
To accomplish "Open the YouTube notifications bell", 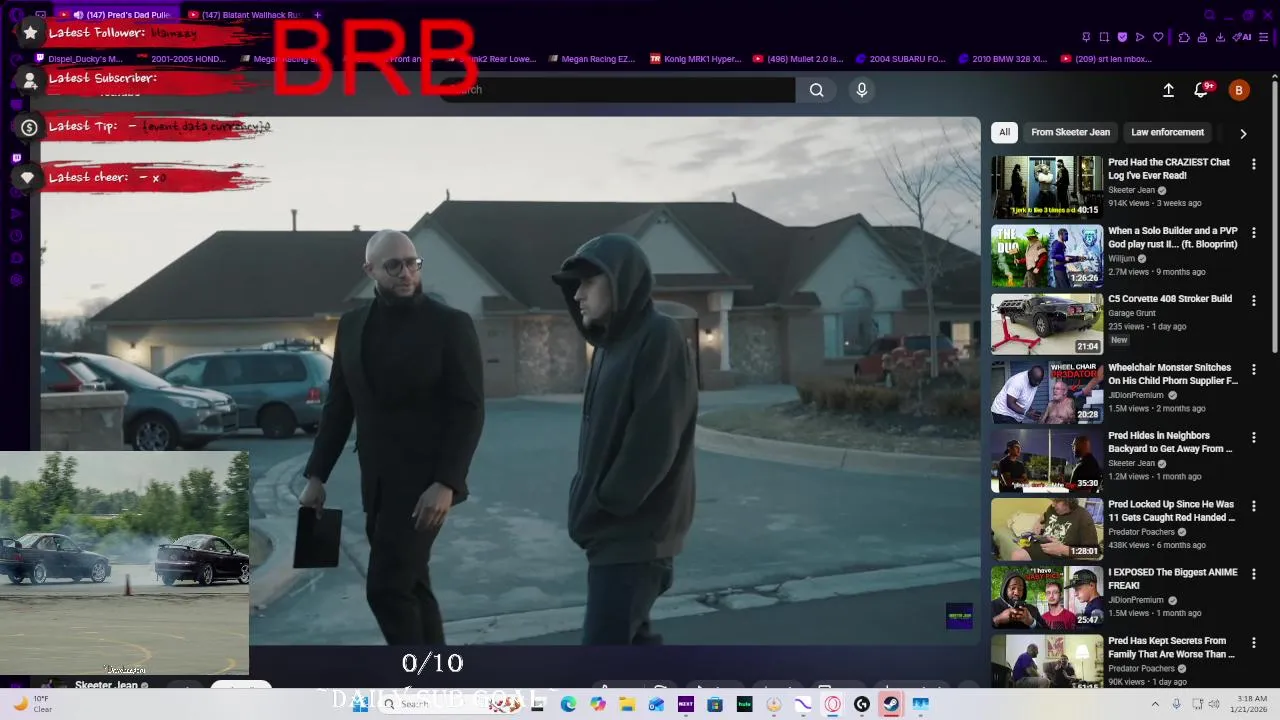I will [1202, 90].
